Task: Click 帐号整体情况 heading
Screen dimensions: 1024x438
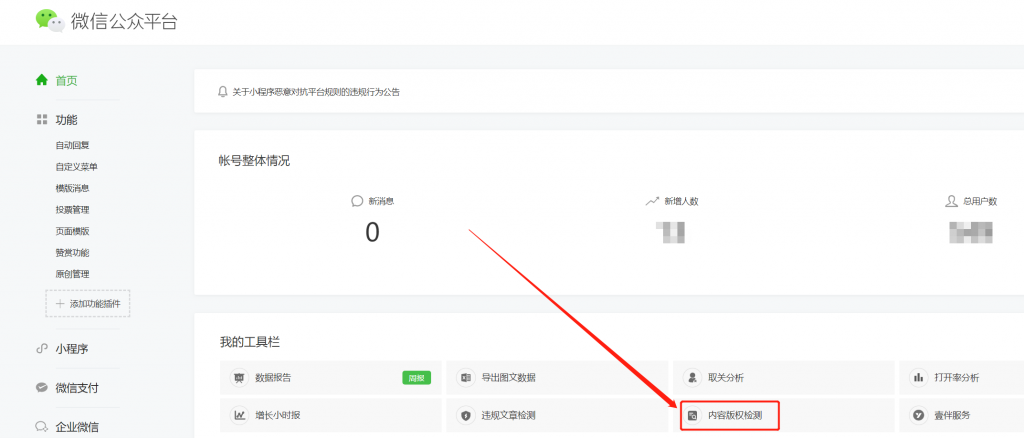Action: [255, 161]
